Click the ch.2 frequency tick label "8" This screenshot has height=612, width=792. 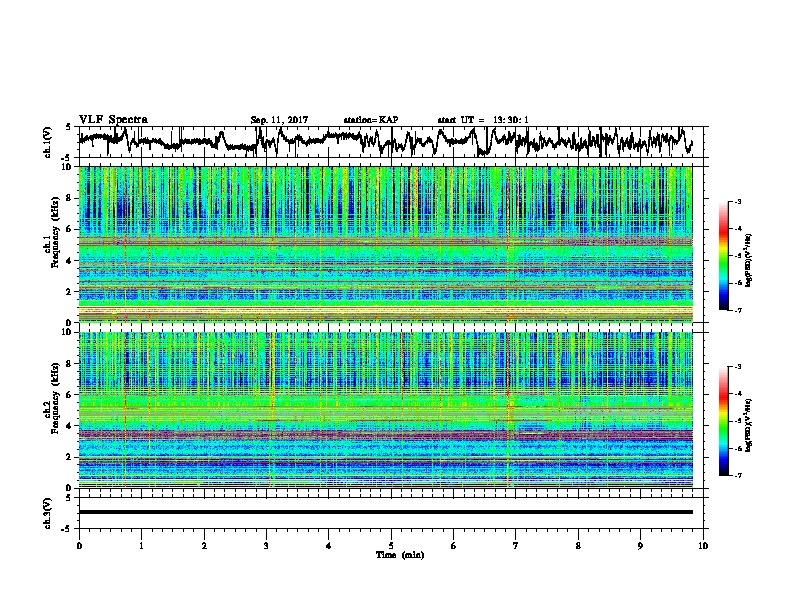tap(69, 364)
